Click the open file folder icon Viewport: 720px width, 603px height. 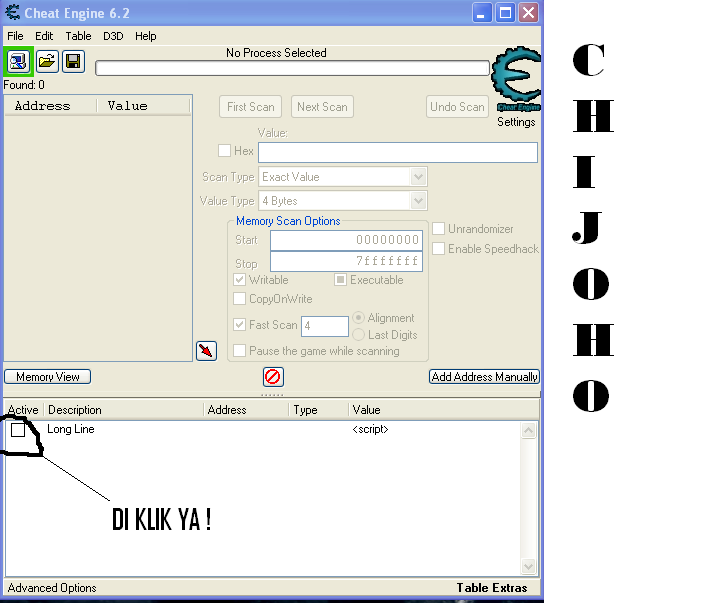[47, 61]
